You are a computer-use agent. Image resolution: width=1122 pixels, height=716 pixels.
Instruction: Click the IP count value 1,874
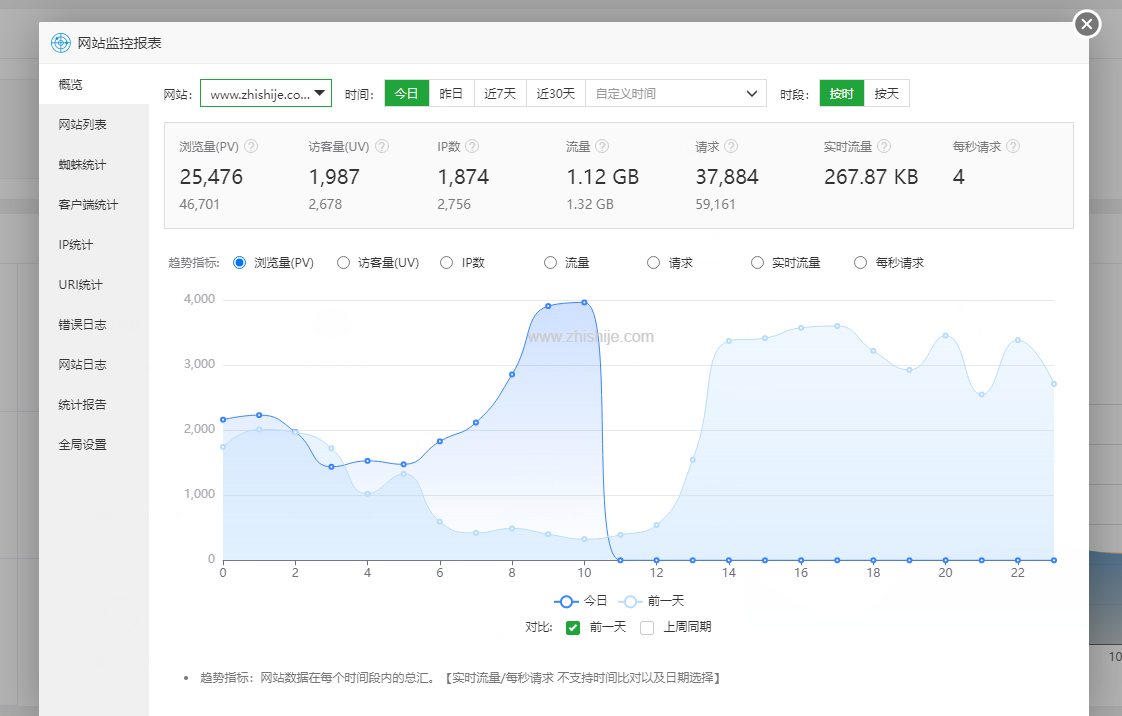(x=463, y=177)
